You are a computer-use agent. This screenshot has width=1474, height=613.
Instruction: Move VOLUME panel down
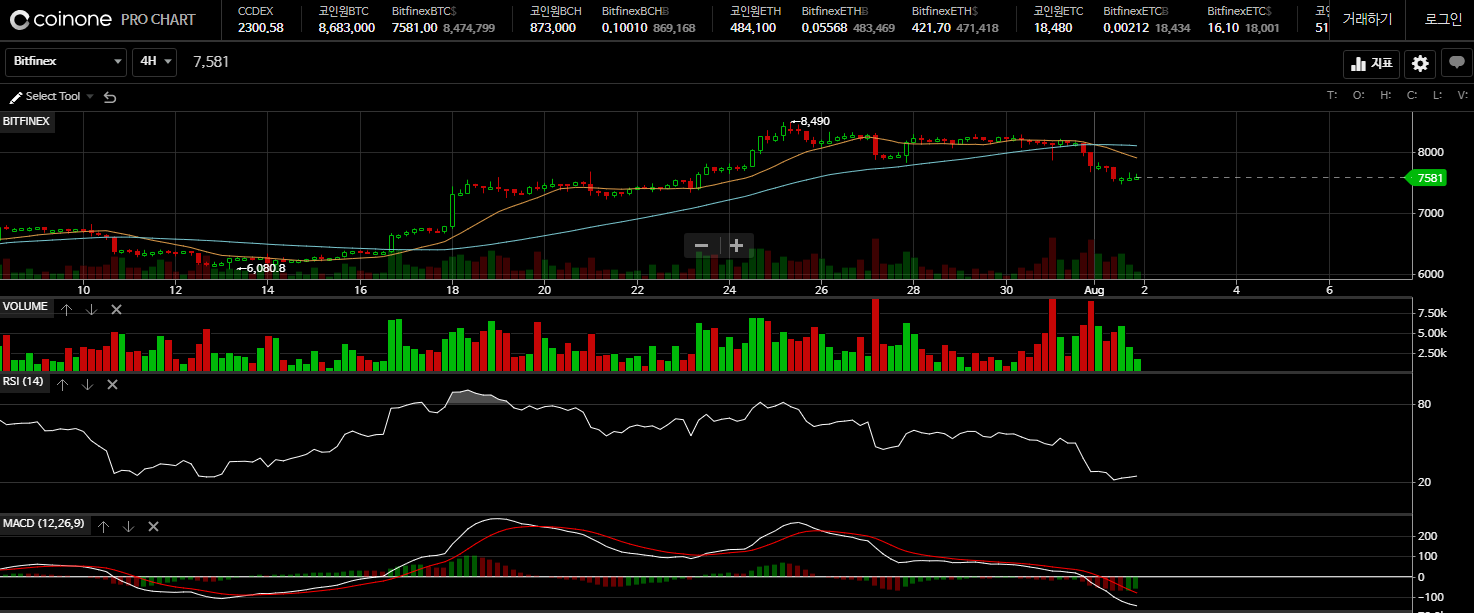coord(91,309)
